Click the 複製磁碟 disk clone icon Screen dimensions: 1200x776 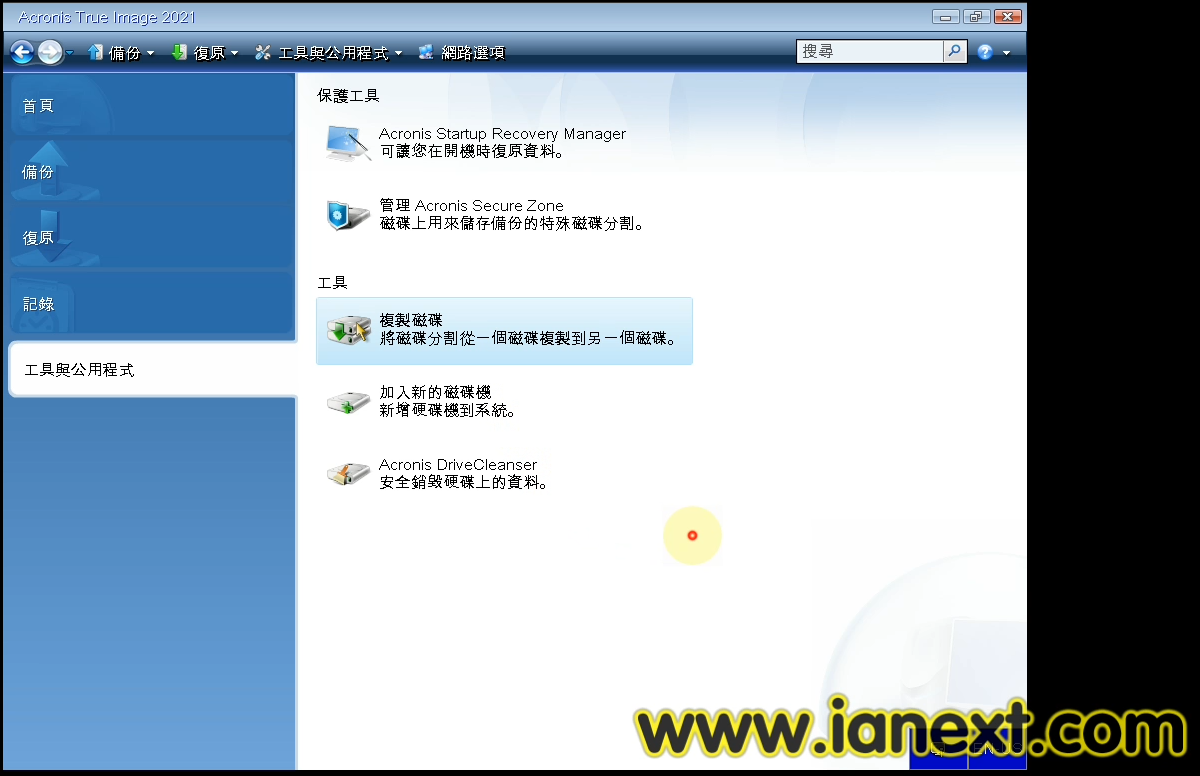click(x=348, y=329)
